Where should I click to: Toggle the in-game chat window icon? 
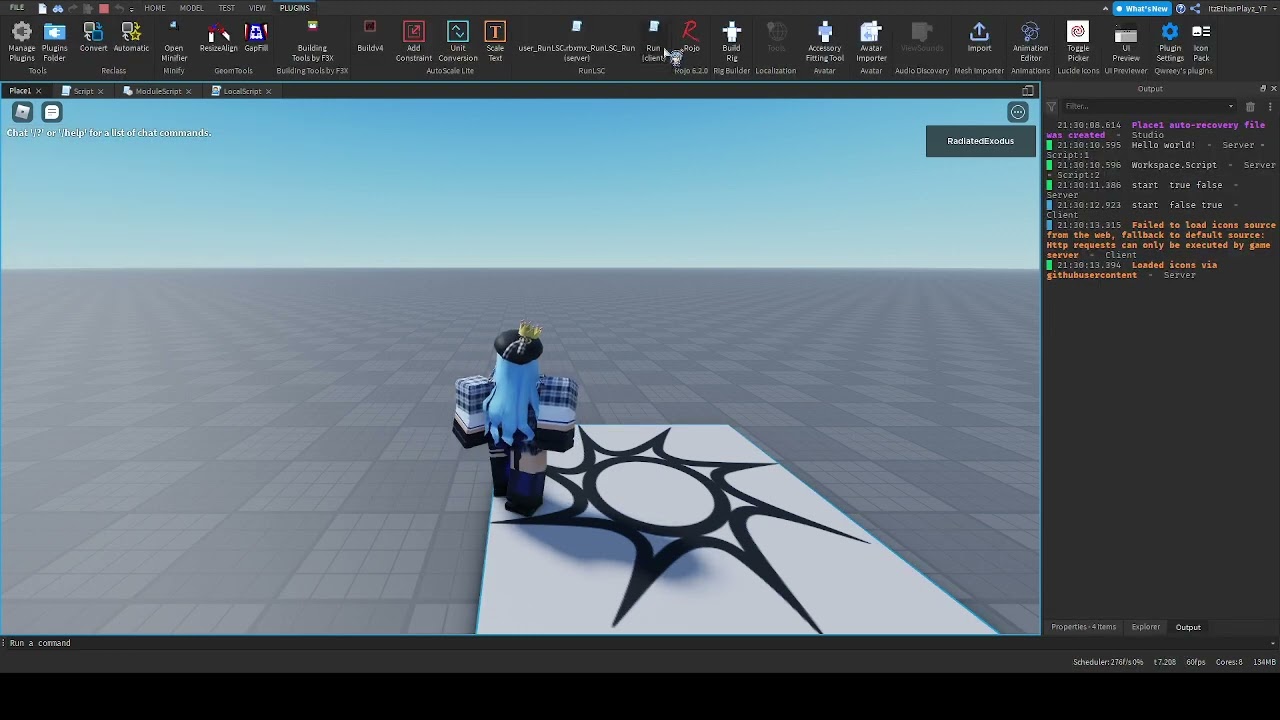(x=52, y=112)
